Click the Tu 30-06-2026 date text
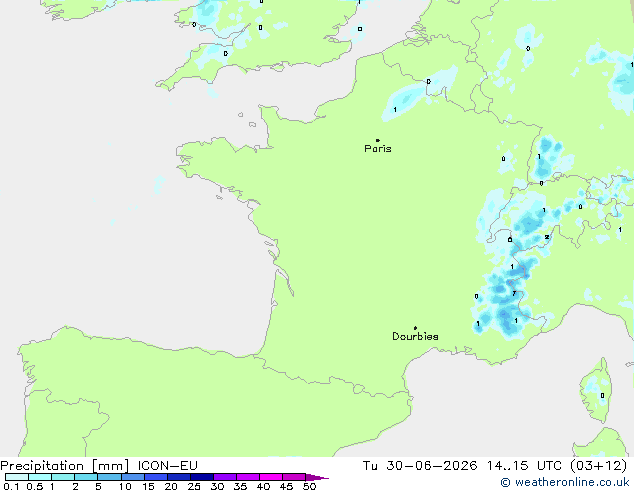Viewport: 634px width, 490px height. [x=420, y=466]
